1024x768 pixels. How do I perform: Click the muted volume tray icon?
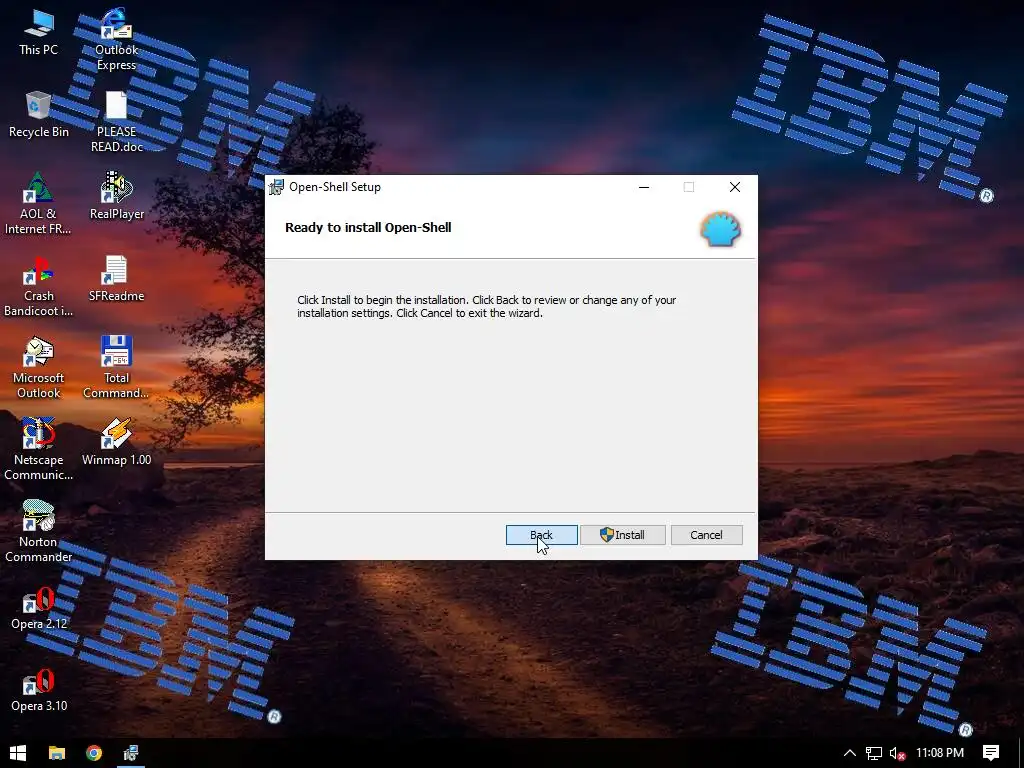coord(897,753)
